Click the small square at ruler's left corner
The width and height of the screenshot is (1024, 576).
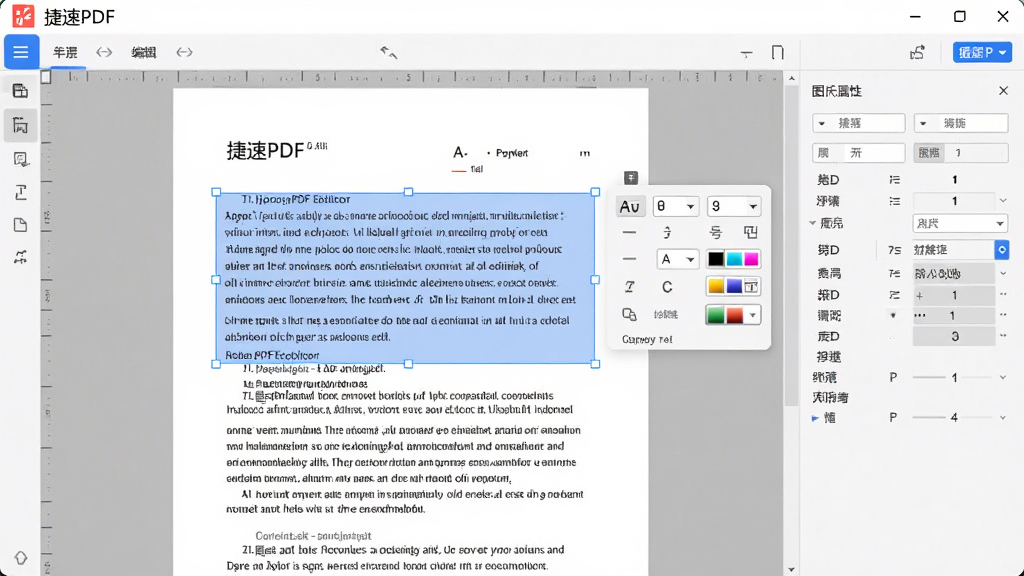pyautogui.click(x=46, y=77)
